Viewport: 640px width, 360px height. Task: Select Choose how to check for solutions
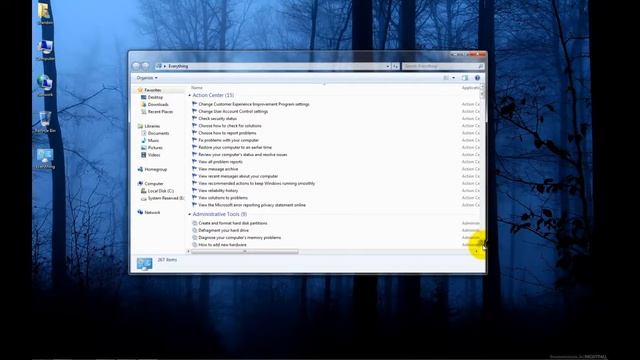pyautogui.click(x=230, y=126)
